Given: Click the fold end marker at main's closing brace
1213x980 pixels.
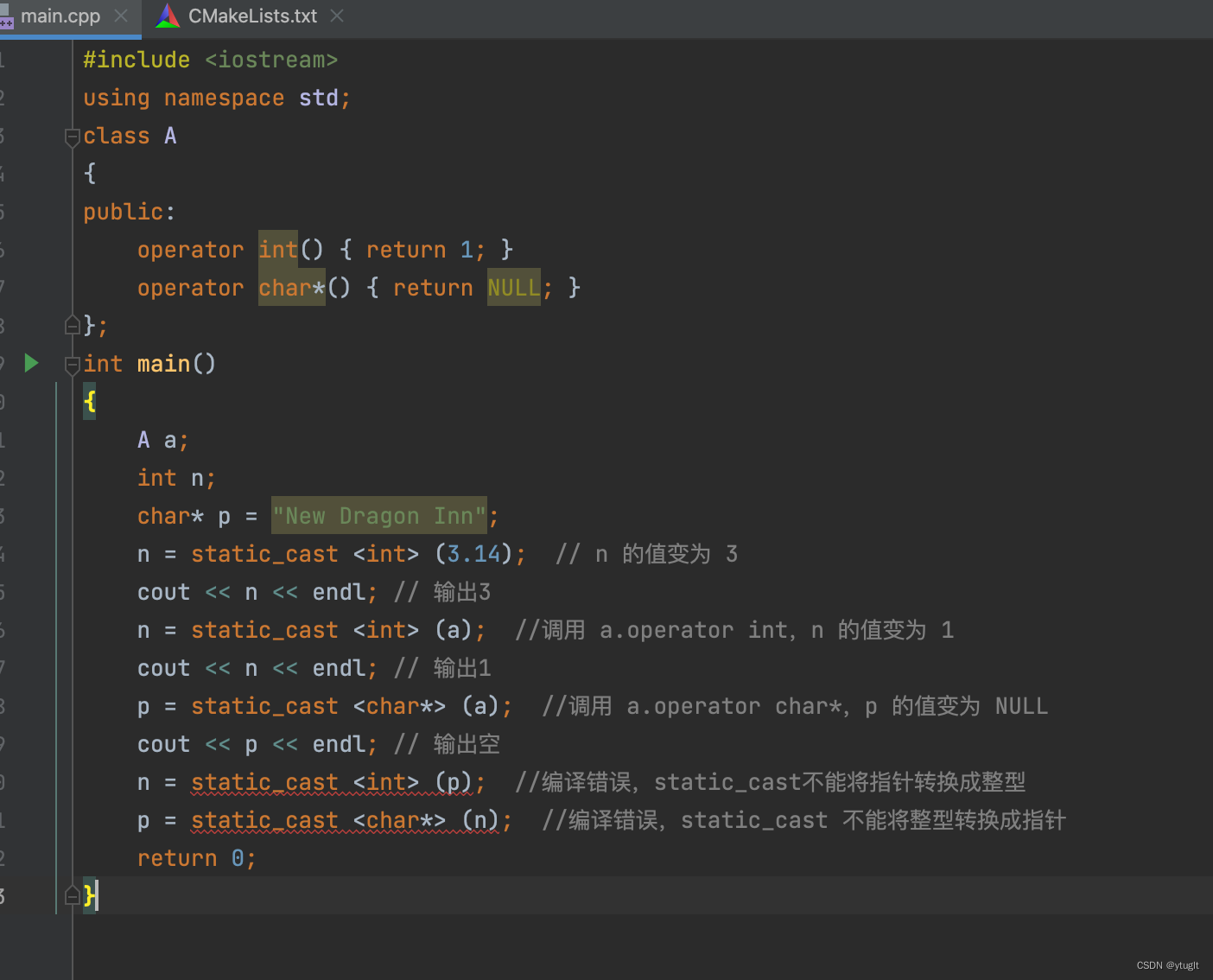Looking at the screenshot, I should click(x=73, y=895).
